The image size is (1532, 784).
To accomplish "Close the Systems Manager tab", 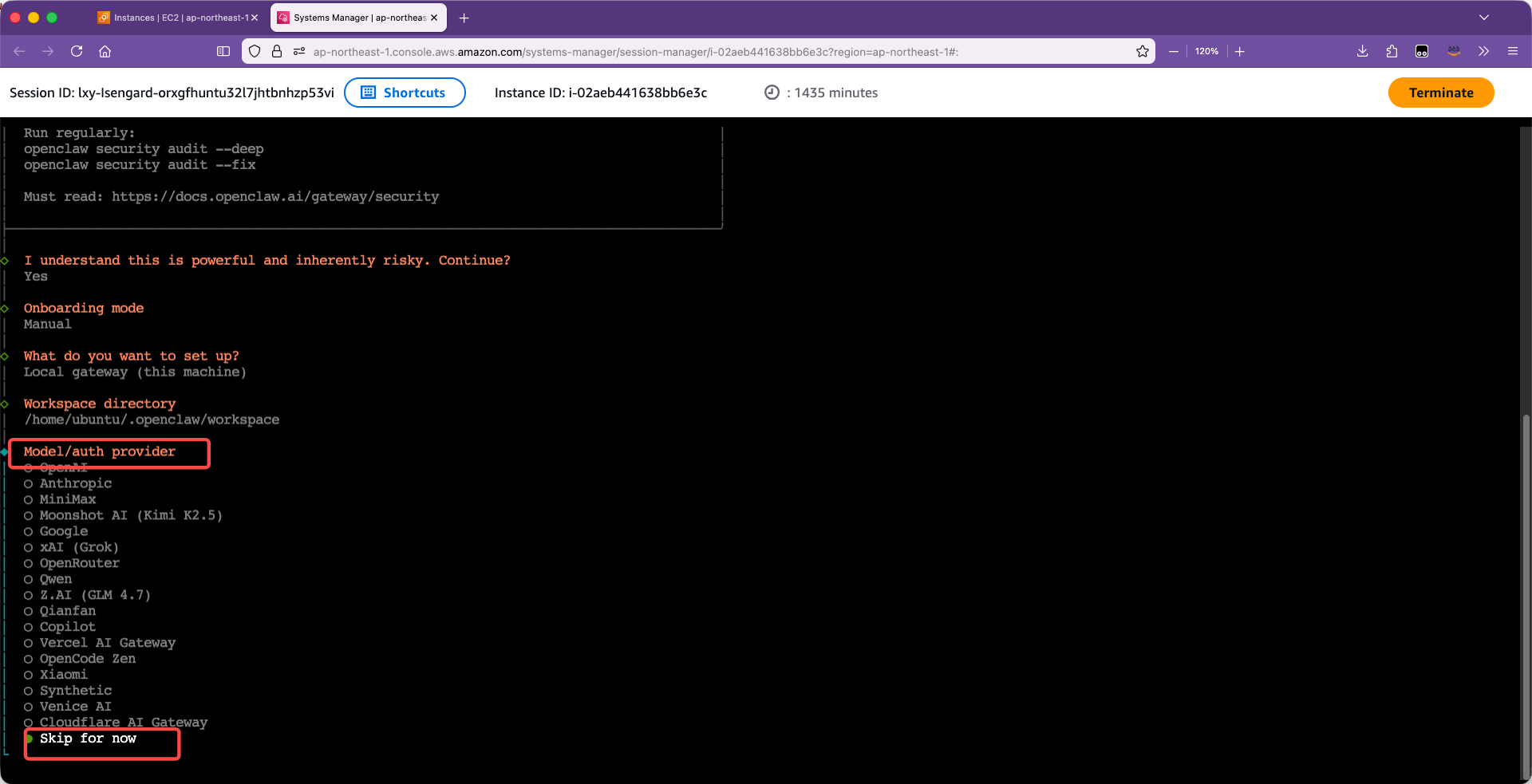I will (x=434, y=18).
